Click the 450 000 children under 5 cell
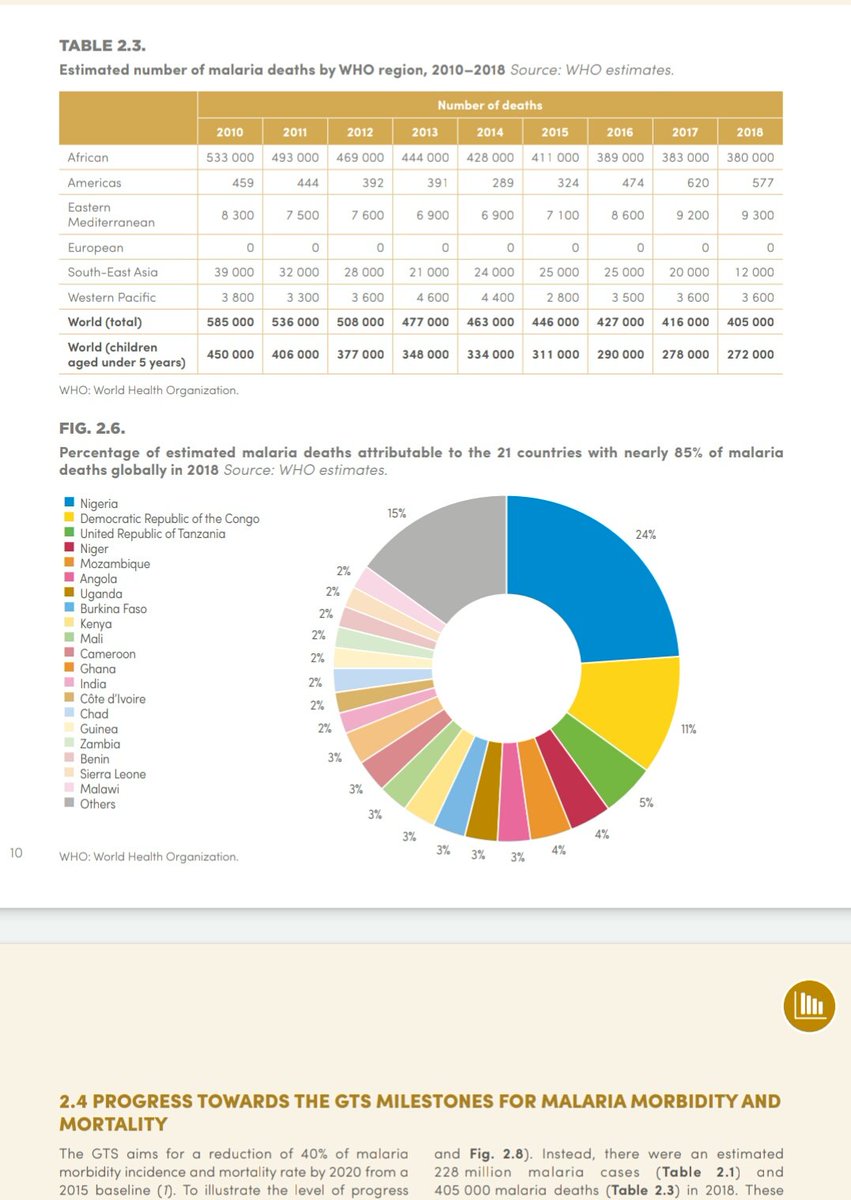This screenshot has width=851, height=1200. tap(230, 354)
